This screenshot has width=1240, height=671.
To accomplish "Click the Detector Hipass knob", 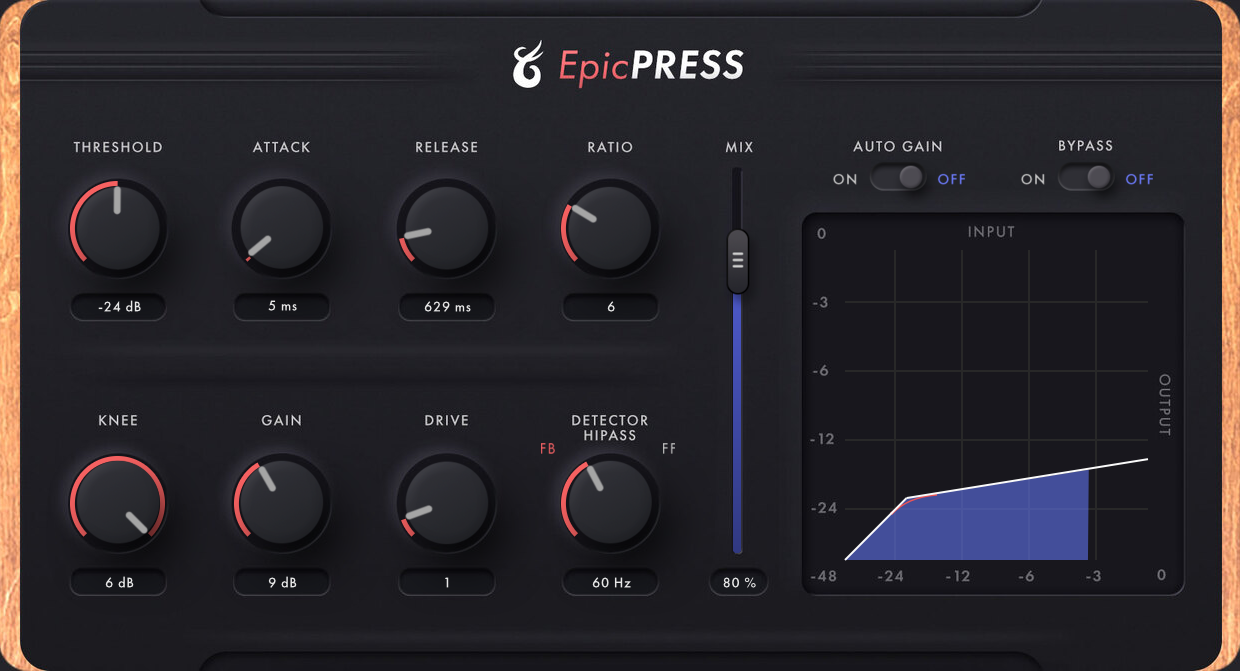I will pyautogui.click(x=610, y=502).
